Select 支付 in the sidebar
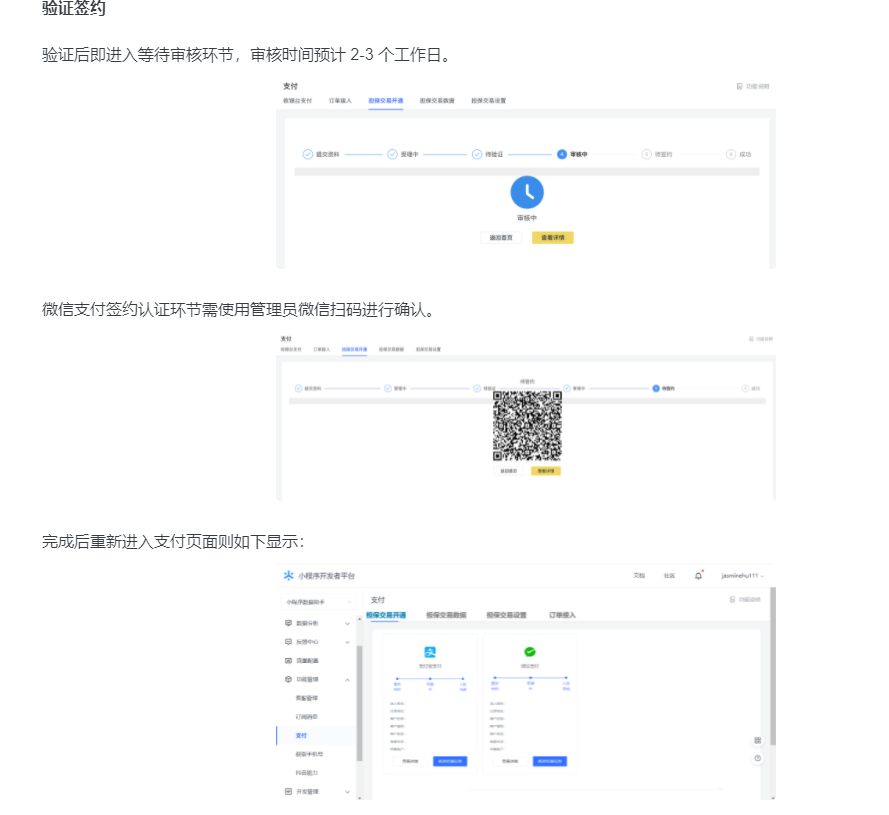Image resolution: width=889 pixels, height=815 pixels. point(301,736)
